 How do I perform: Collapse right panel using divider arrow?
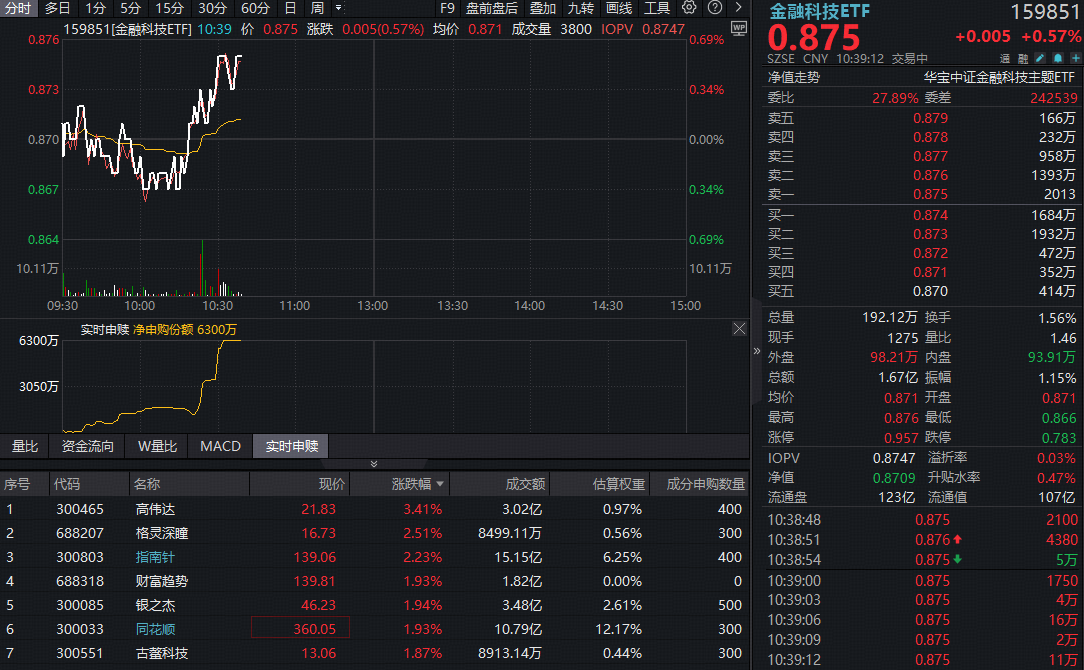coord(756,351)
